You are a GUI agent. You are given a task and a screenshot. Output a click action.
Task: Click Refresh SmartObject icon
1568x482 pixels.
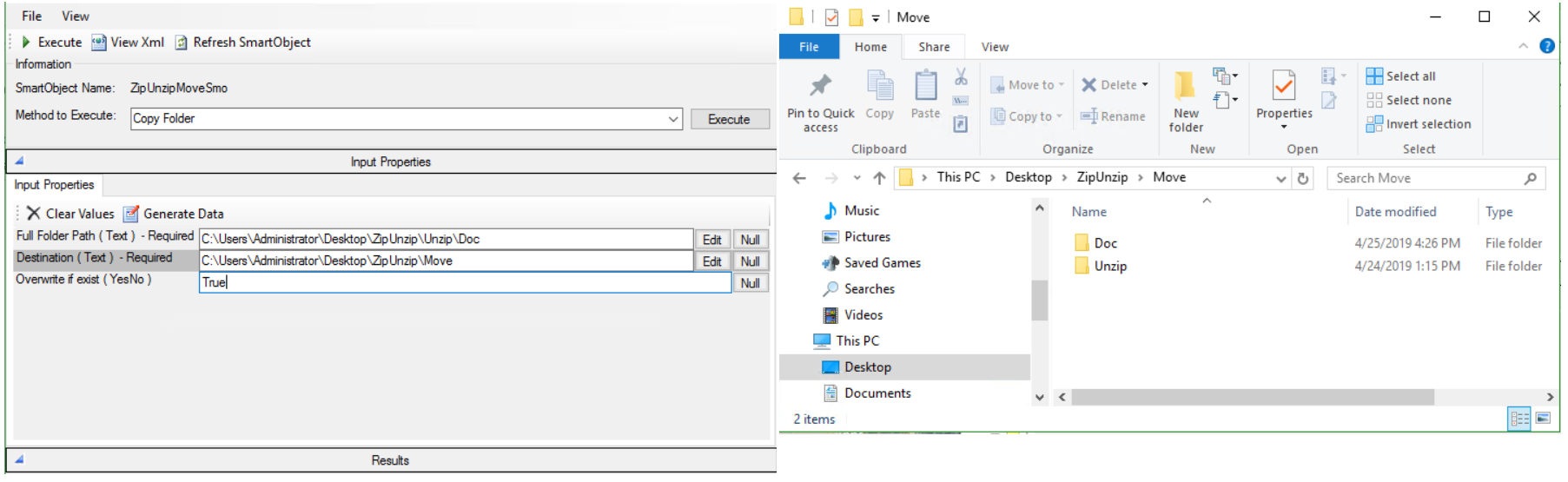coord(182,43)
